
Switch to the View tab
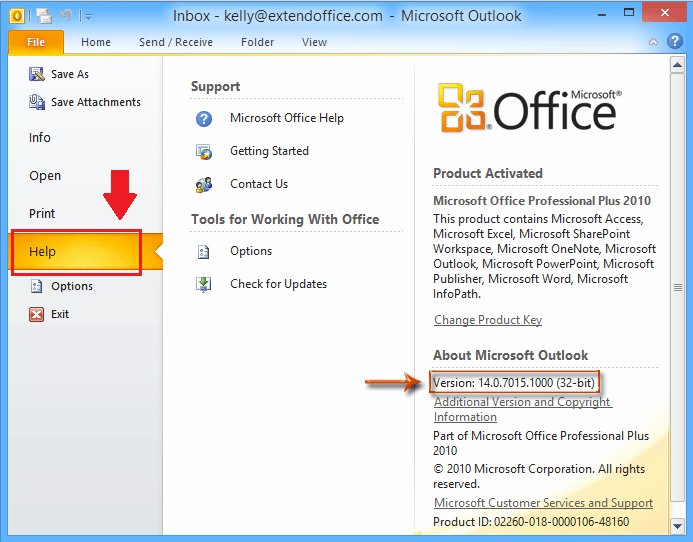tap(314, 42)
